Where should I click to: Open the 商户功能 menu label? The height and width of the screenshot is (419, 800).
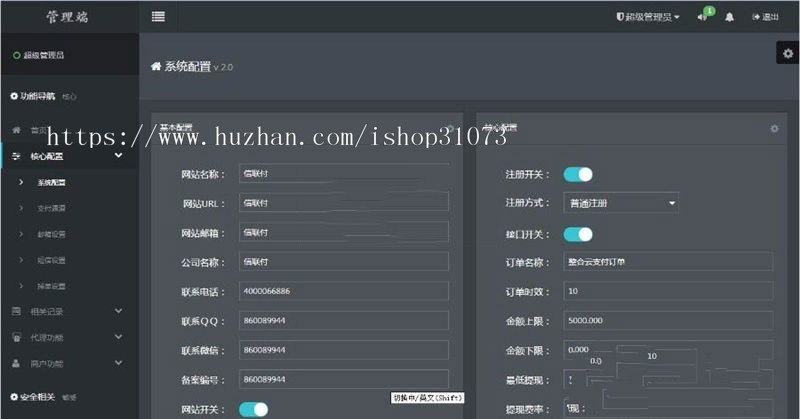(x=46, y=363)
